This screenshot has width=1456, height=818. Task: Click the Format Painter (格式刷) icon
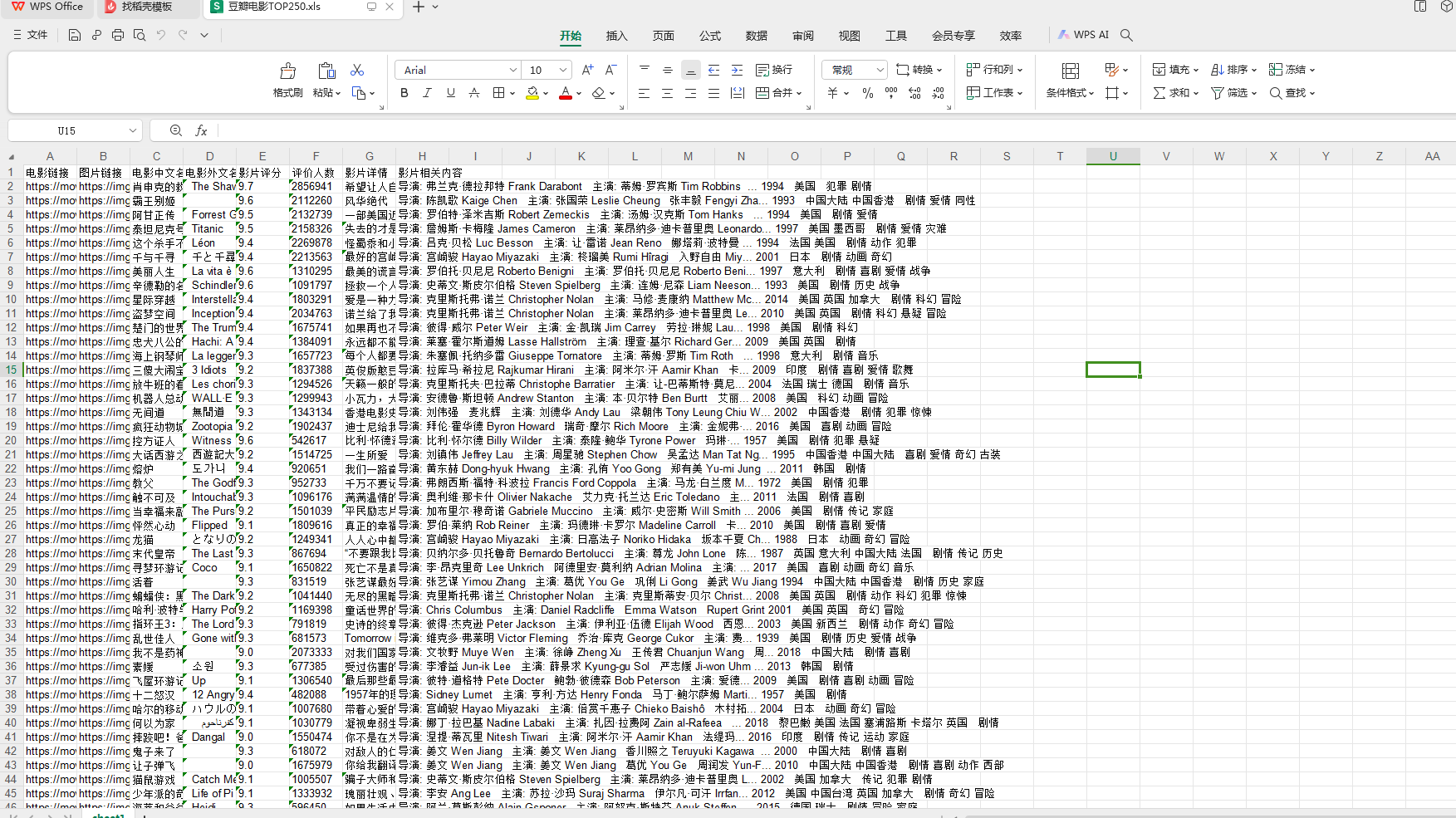(x=287, y=71)
